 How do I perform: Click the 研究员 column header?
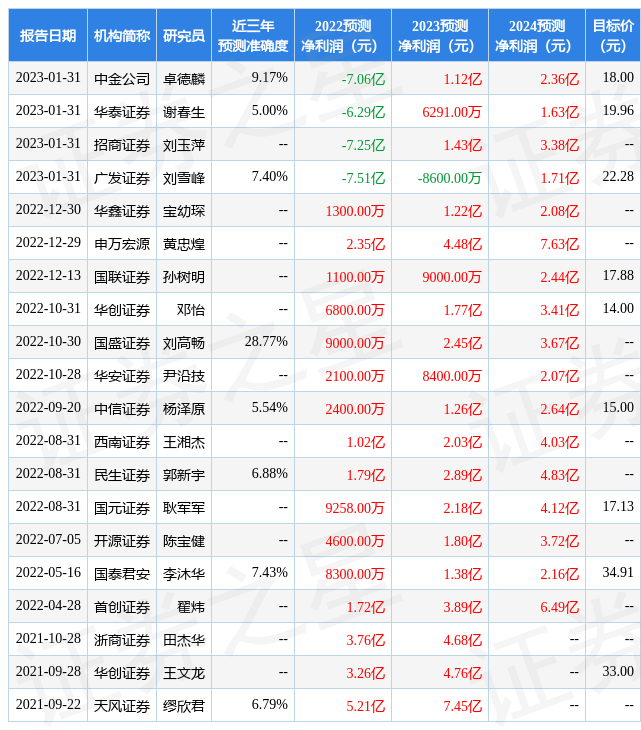tap(184, 36)
